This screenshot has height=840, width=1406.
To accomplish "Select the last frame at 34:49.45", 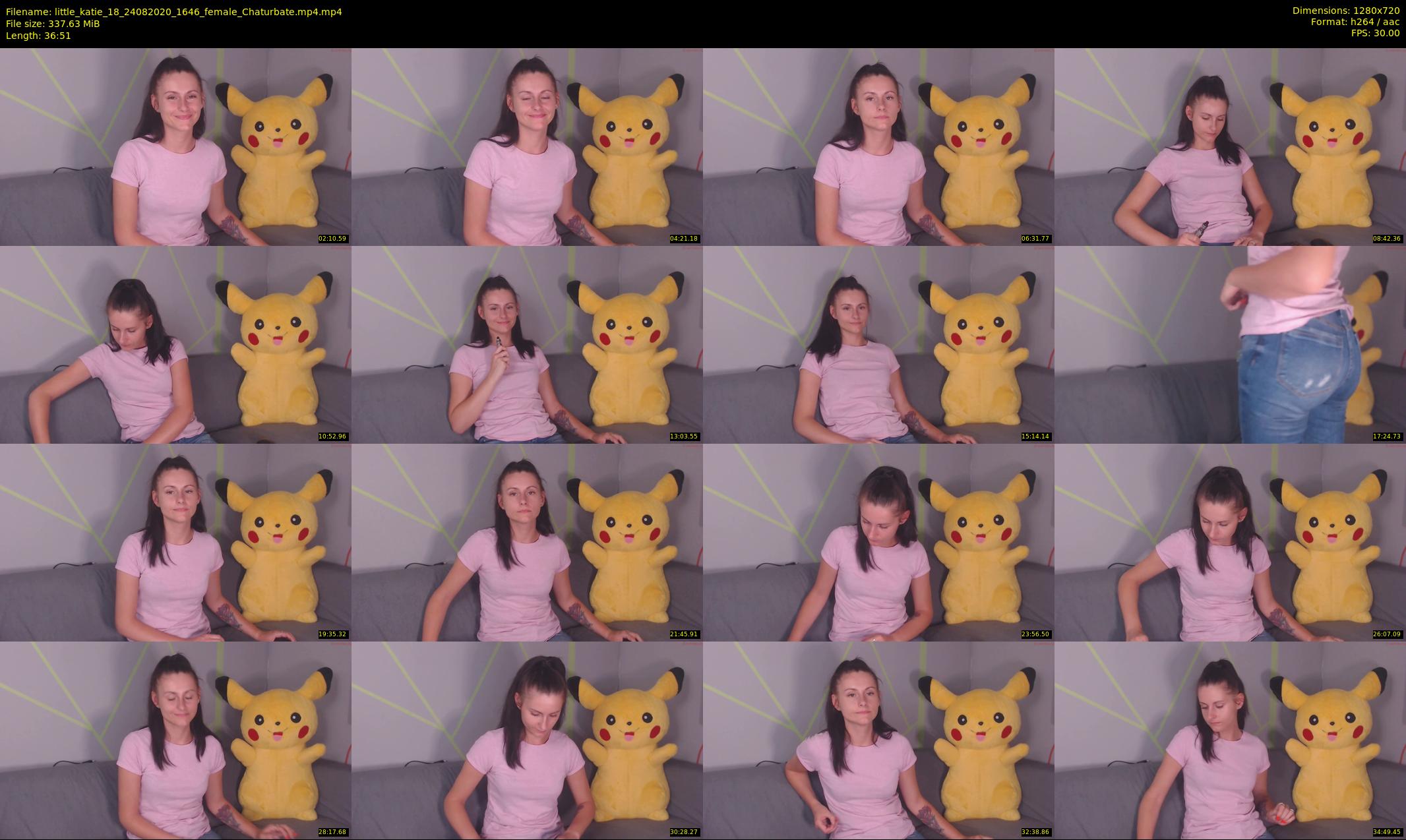I will coord(1230,740).
